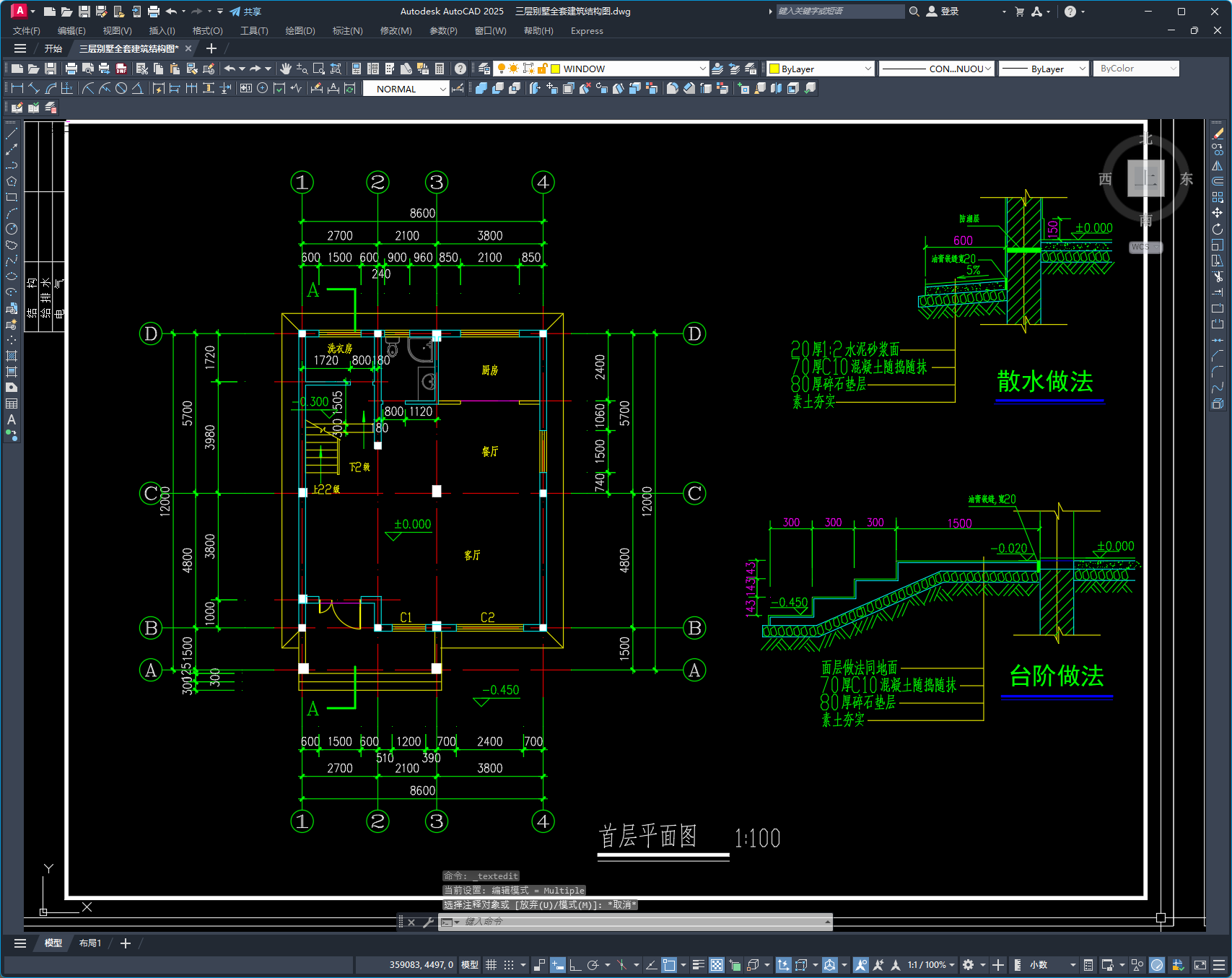Select the Line tool in left toolbar
This screenshot has height=978, width=1232.
(x=12, y=134)
